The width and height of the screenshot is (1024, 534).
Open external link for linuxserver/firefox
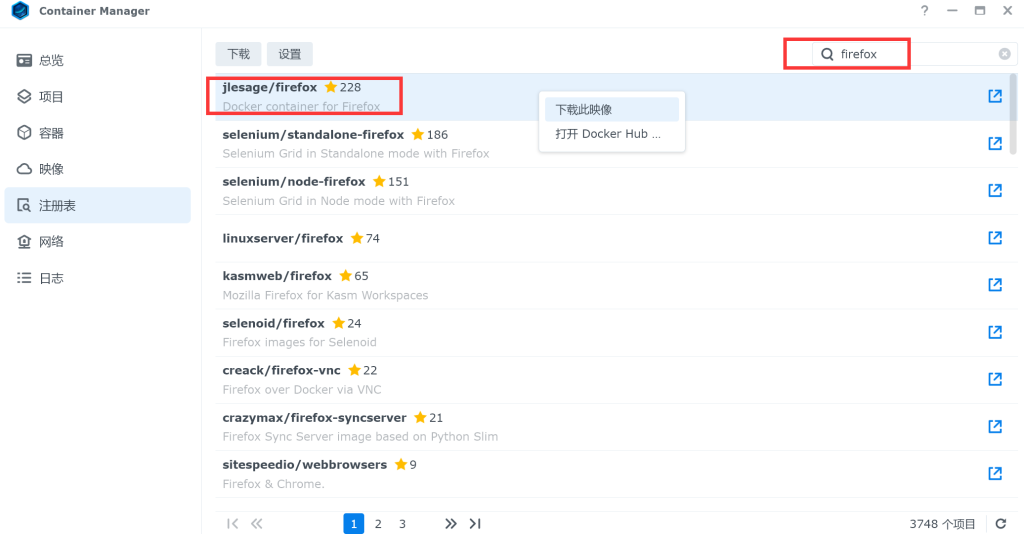[995, 238]
